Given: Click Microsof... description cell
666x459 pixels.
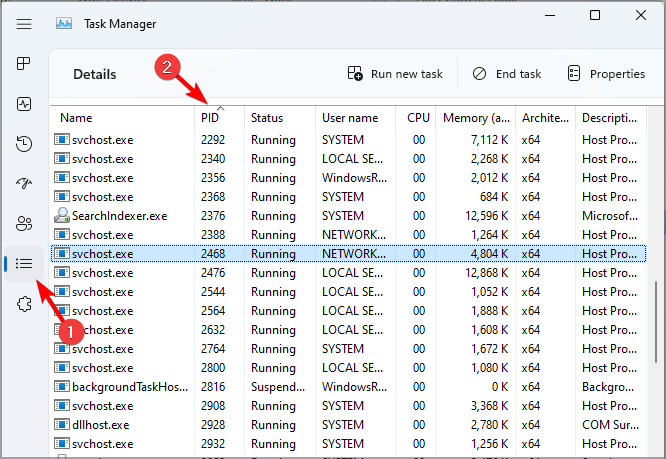Looking at the screenshot, I should (610, 216).
